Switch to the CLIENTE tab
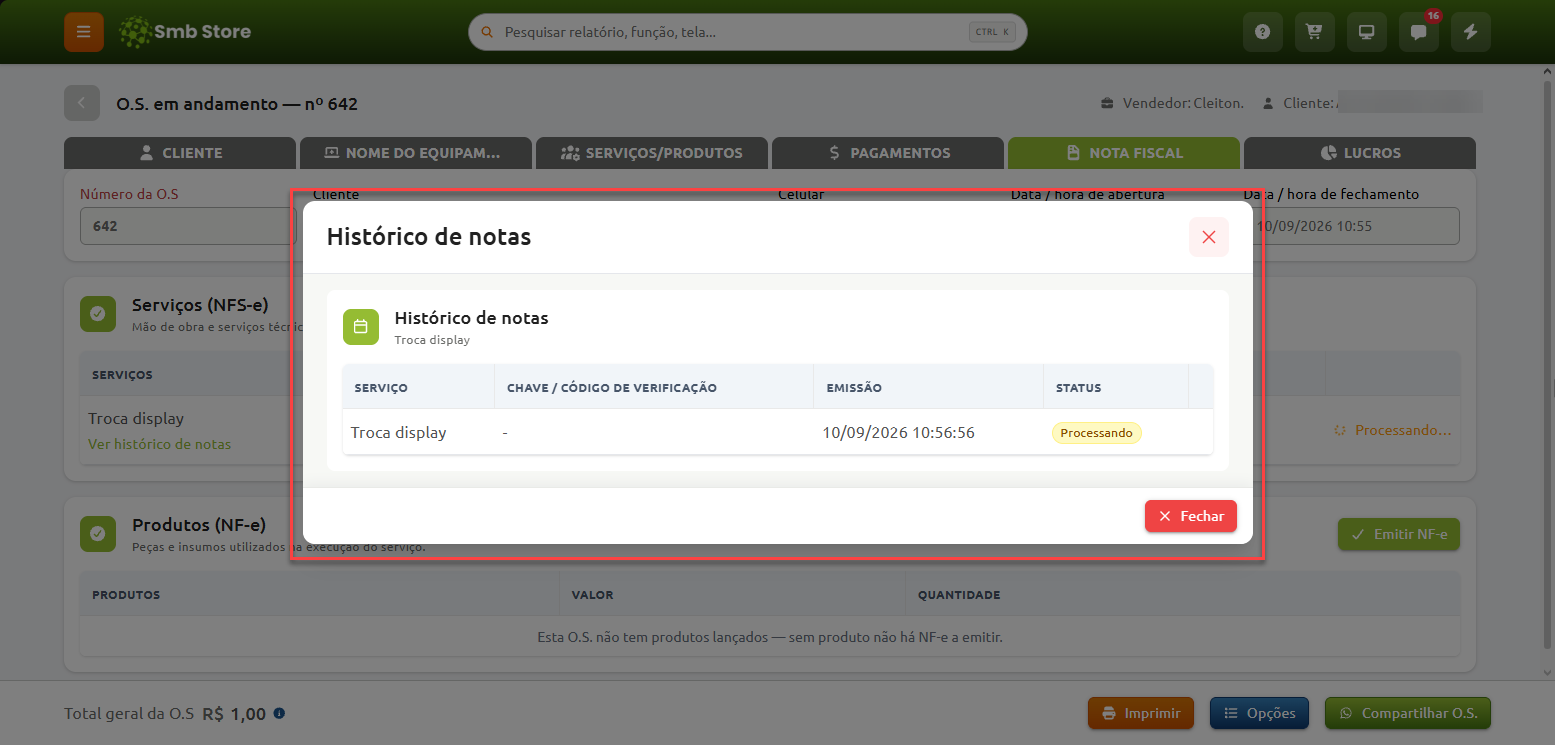 pyautogui.click(x=180, y=153)
